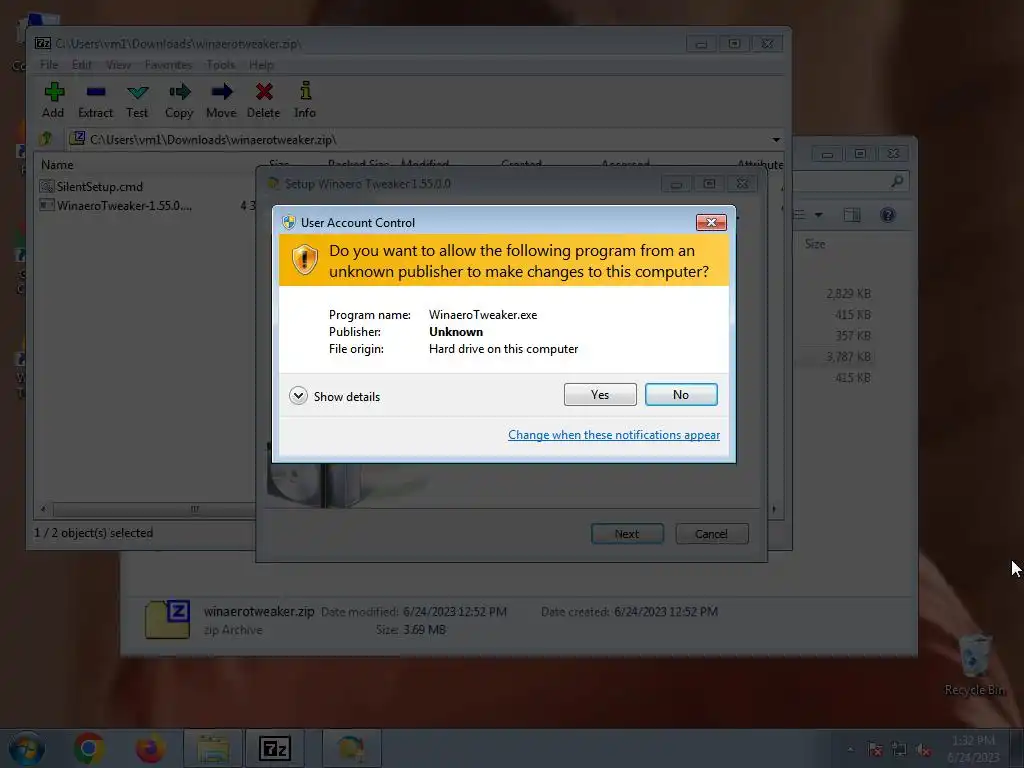Click the 7-Zip horizontal scrollbar
This screenshot has width=1024, height=768.
(x=153, y=509)
